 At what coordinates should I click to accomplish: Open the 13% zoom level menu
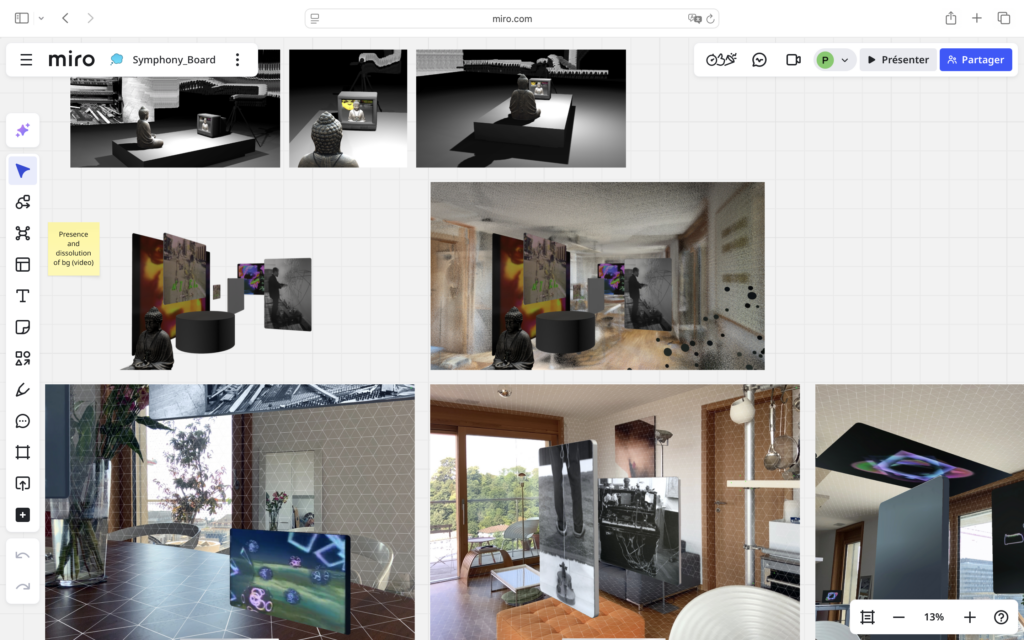pyautogui.click(x=933, y=617)
